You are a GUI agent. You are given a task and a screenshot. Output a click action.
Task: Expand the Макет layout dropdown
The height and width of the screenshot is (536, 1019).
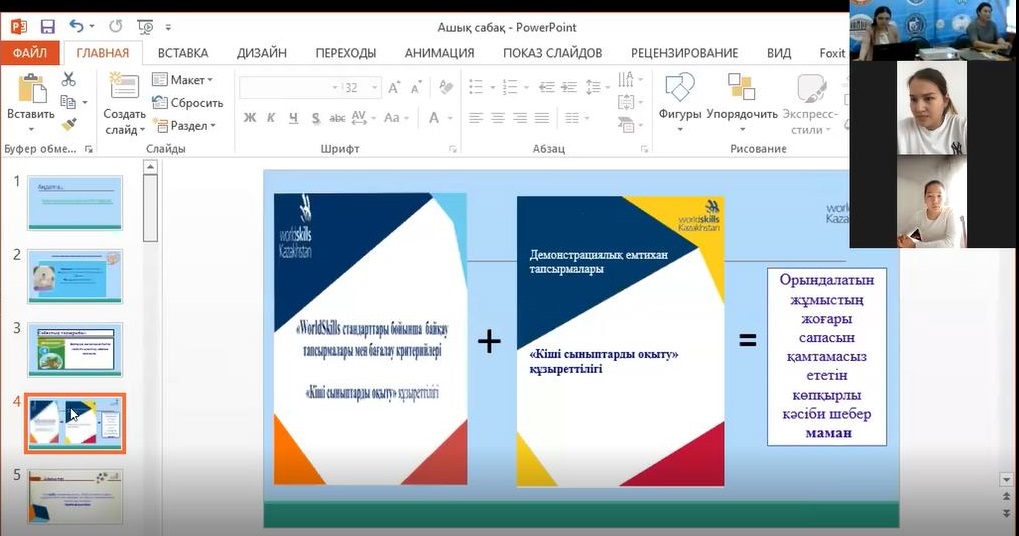pos(182,80)
